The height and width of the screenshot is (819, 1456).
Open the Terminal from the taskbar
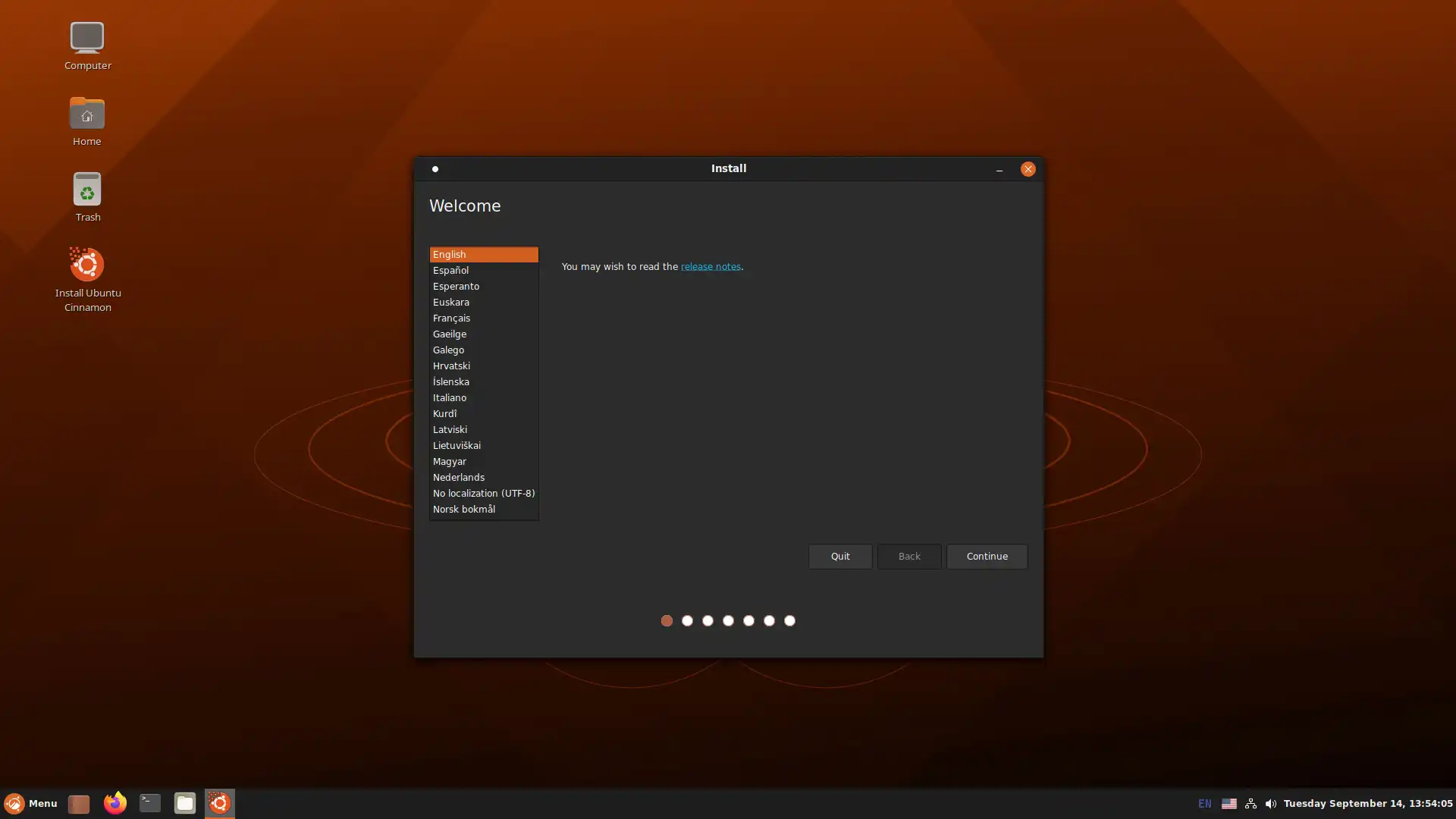point(149,803)
